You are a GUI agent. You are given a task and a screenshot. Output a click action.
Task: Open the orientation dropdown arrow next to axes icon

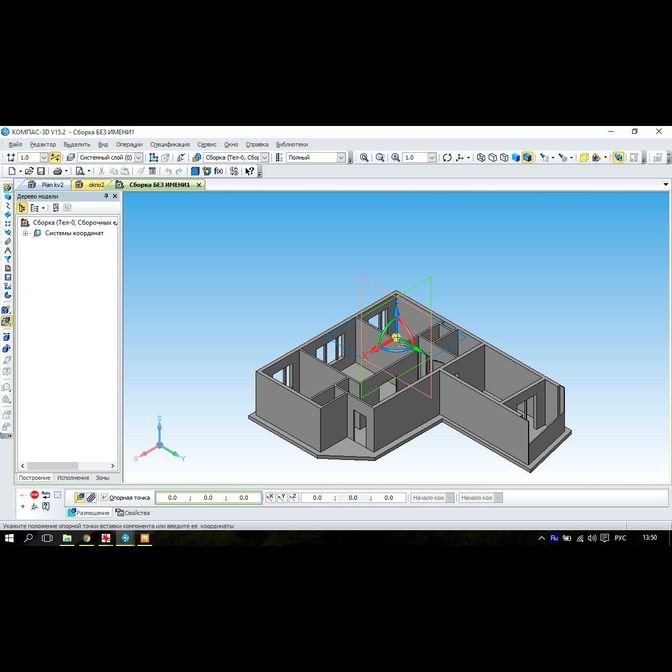click(468, 158)
